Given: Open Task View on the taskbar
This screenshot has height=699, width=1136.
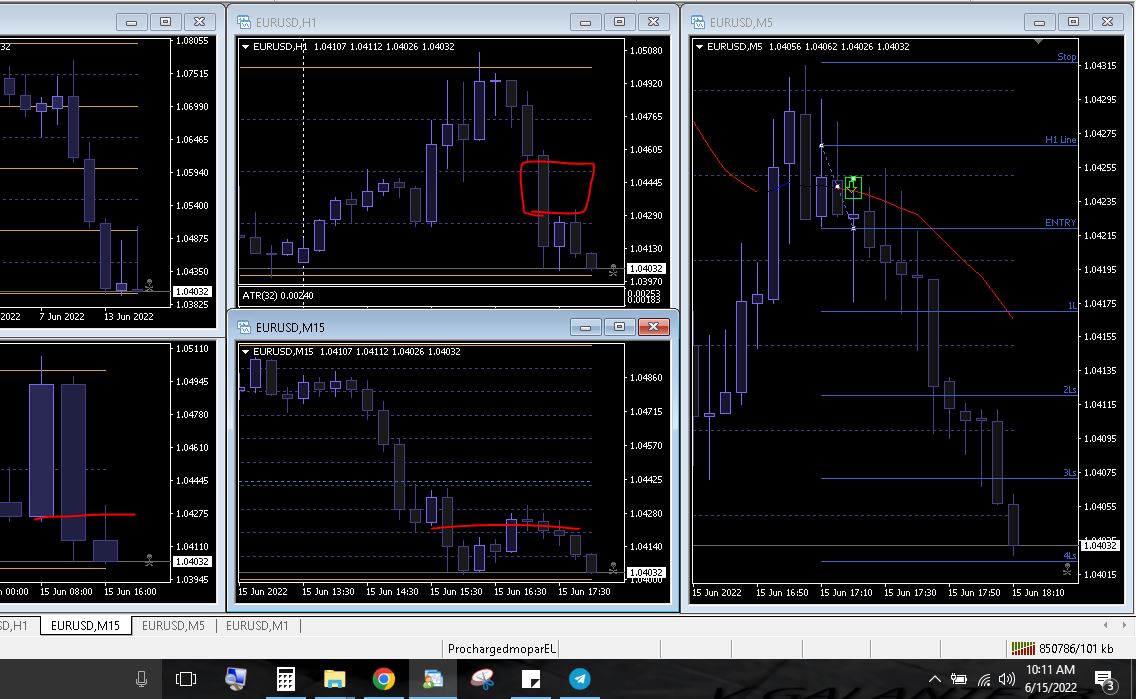Looking at the screenshot, I should tap(186, 679).
